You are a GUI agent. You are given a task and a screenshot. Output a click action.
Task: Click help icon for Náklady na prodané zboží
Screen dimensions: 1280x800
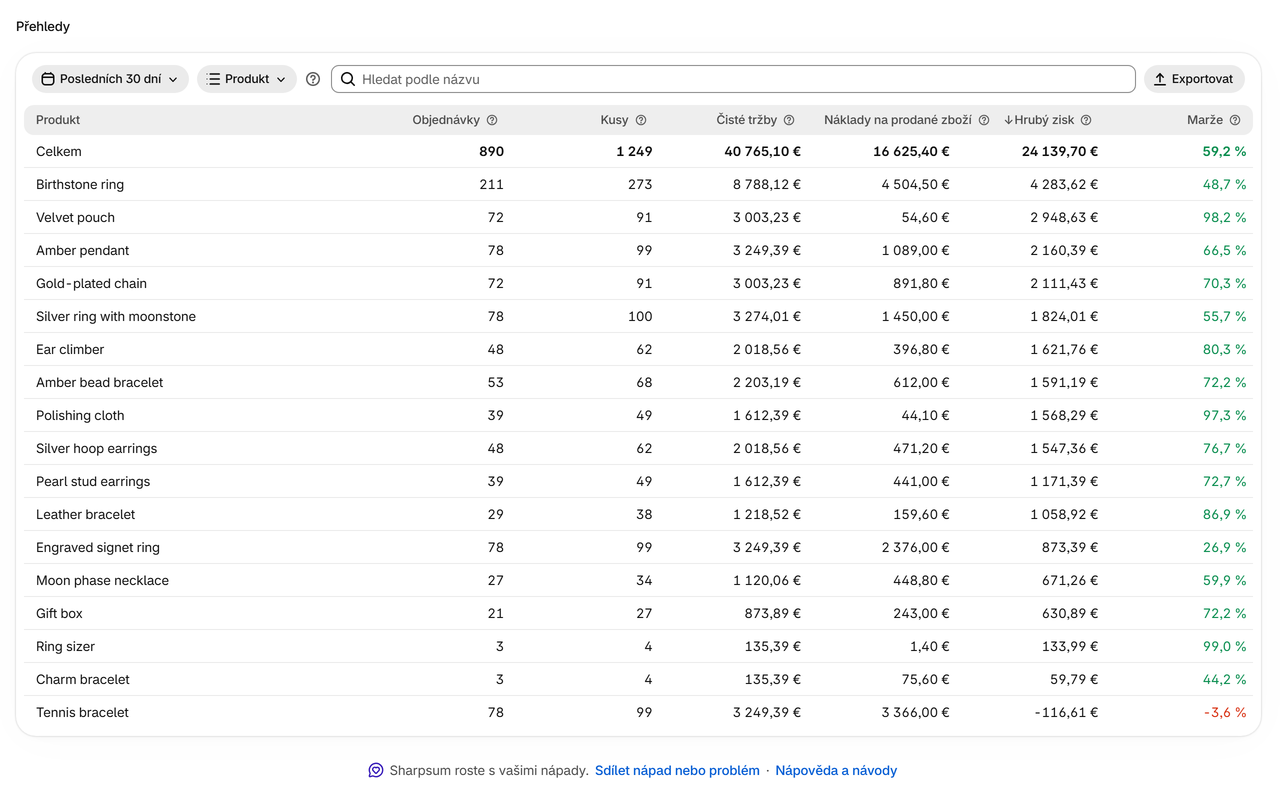(984, 120)
